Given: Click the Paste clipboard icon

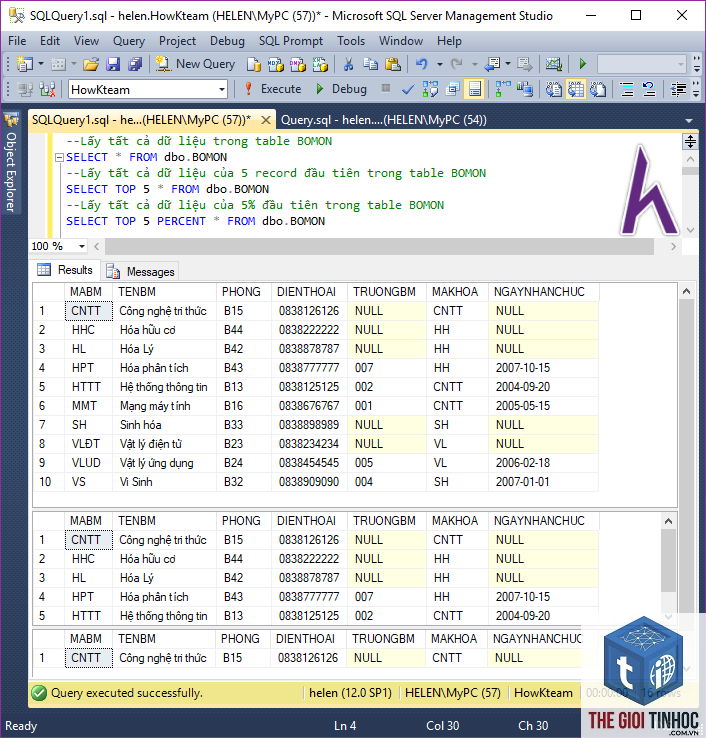Looking at the screenshot, I should tap(393, 64).
